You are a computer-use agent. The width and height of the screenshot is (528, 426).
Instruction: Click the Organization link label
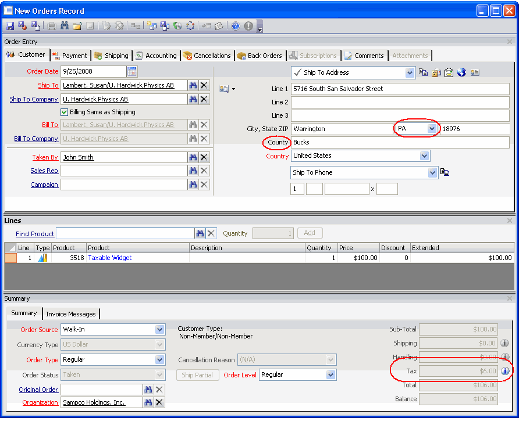pyautogui.click(x=40, y=402)
